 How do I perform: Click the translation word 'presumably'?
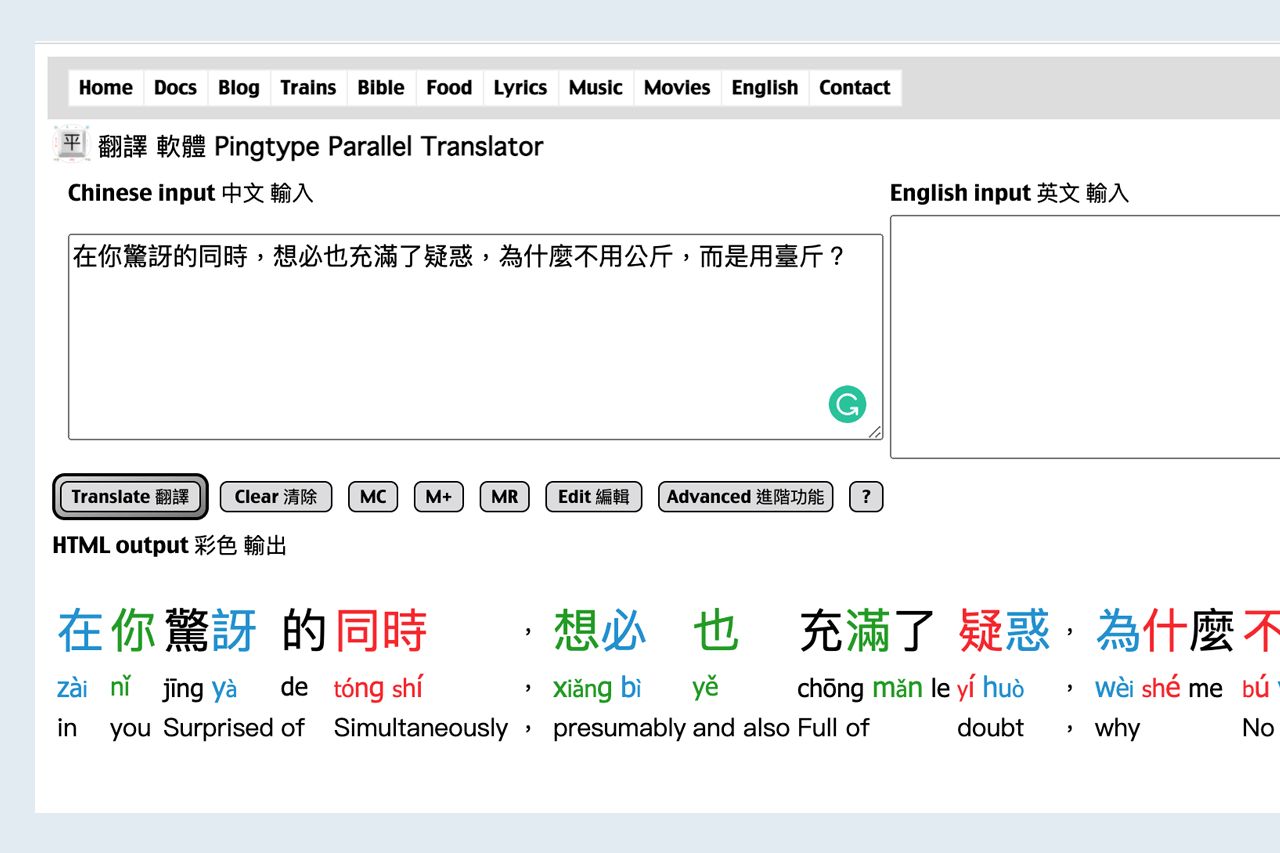click(x=620, y=728)
